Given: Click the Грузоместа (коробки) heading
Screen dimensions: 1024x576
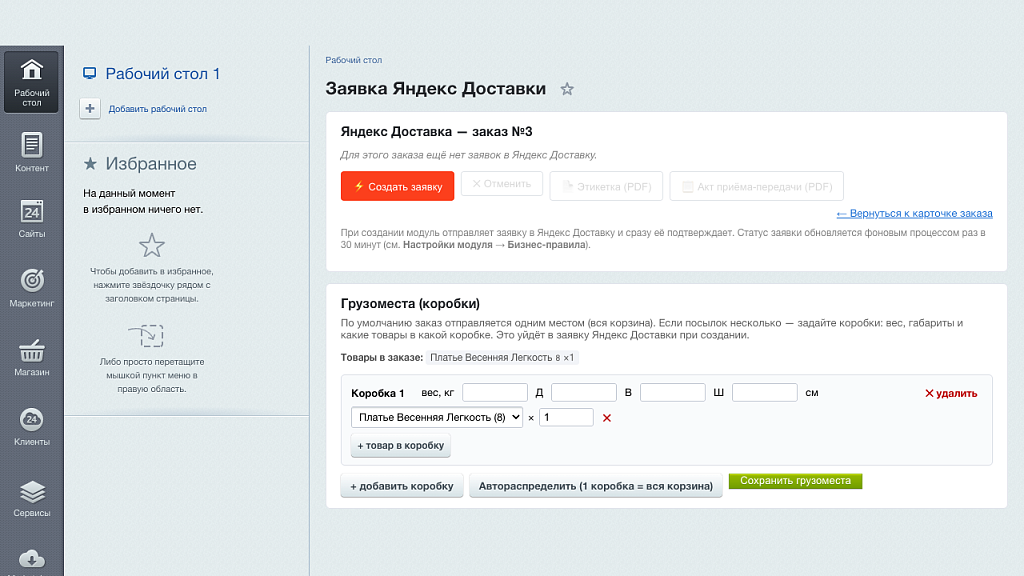Looking at the screenshot, I should pyautogui.click(x=410, y=304).
